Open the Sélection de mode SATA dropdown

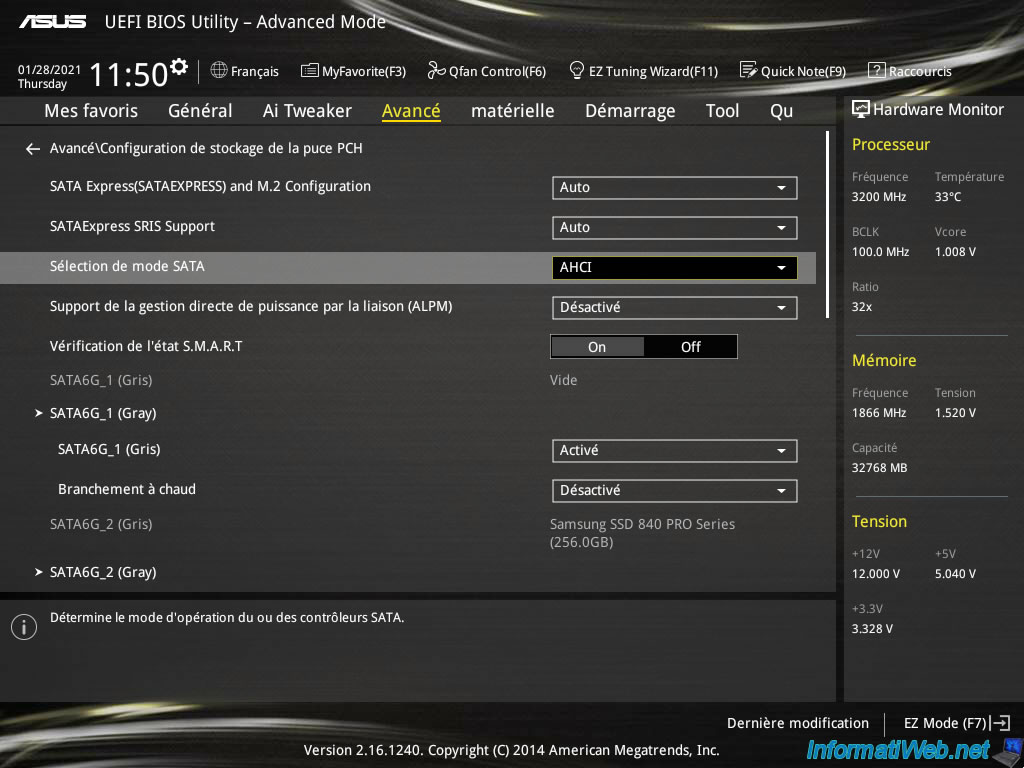[674, 268]
